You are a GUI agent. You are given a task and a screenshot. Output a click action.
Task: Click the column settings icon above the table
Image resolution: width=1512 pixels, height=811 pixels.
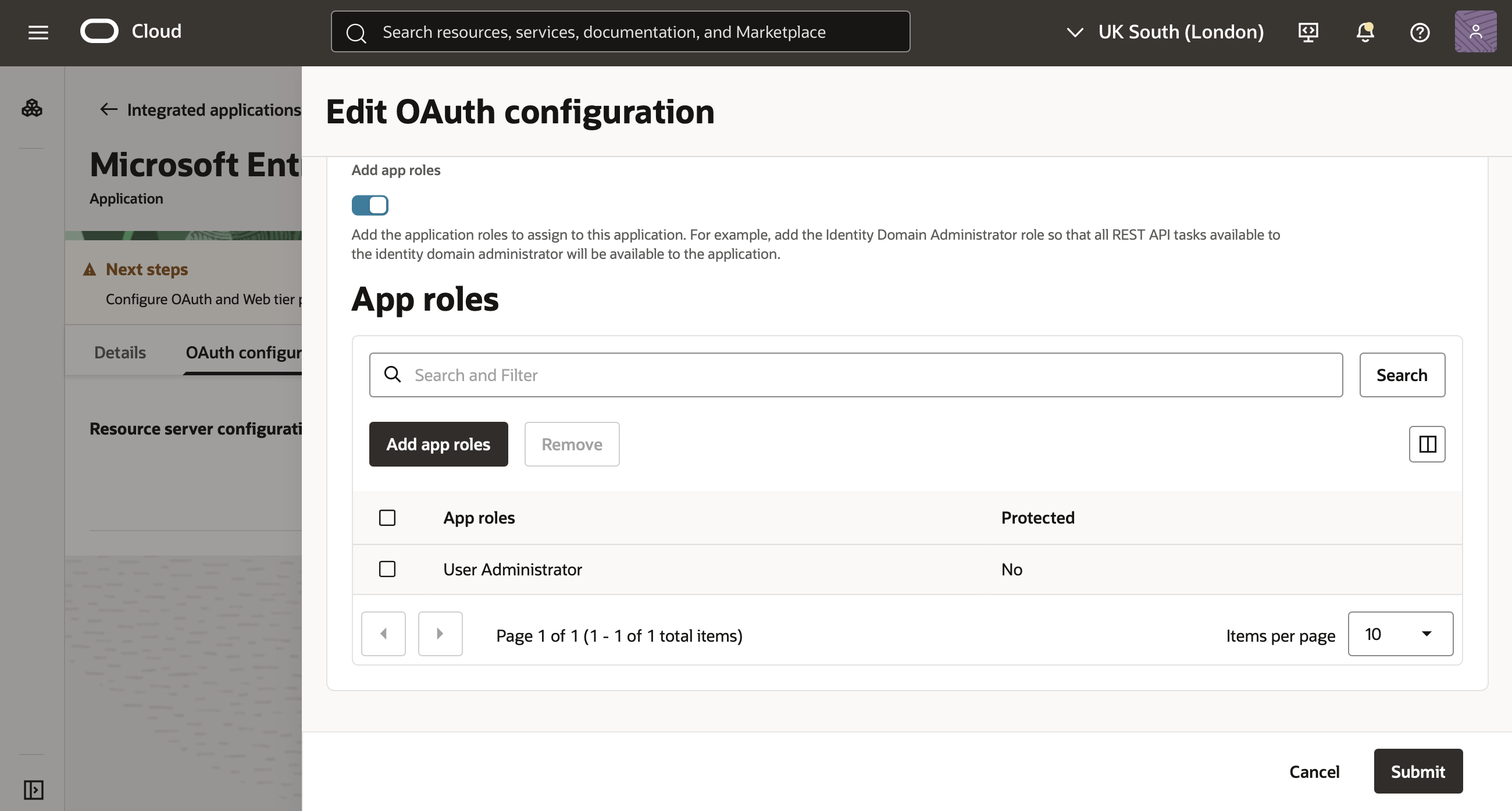[x=1427, y=444]
